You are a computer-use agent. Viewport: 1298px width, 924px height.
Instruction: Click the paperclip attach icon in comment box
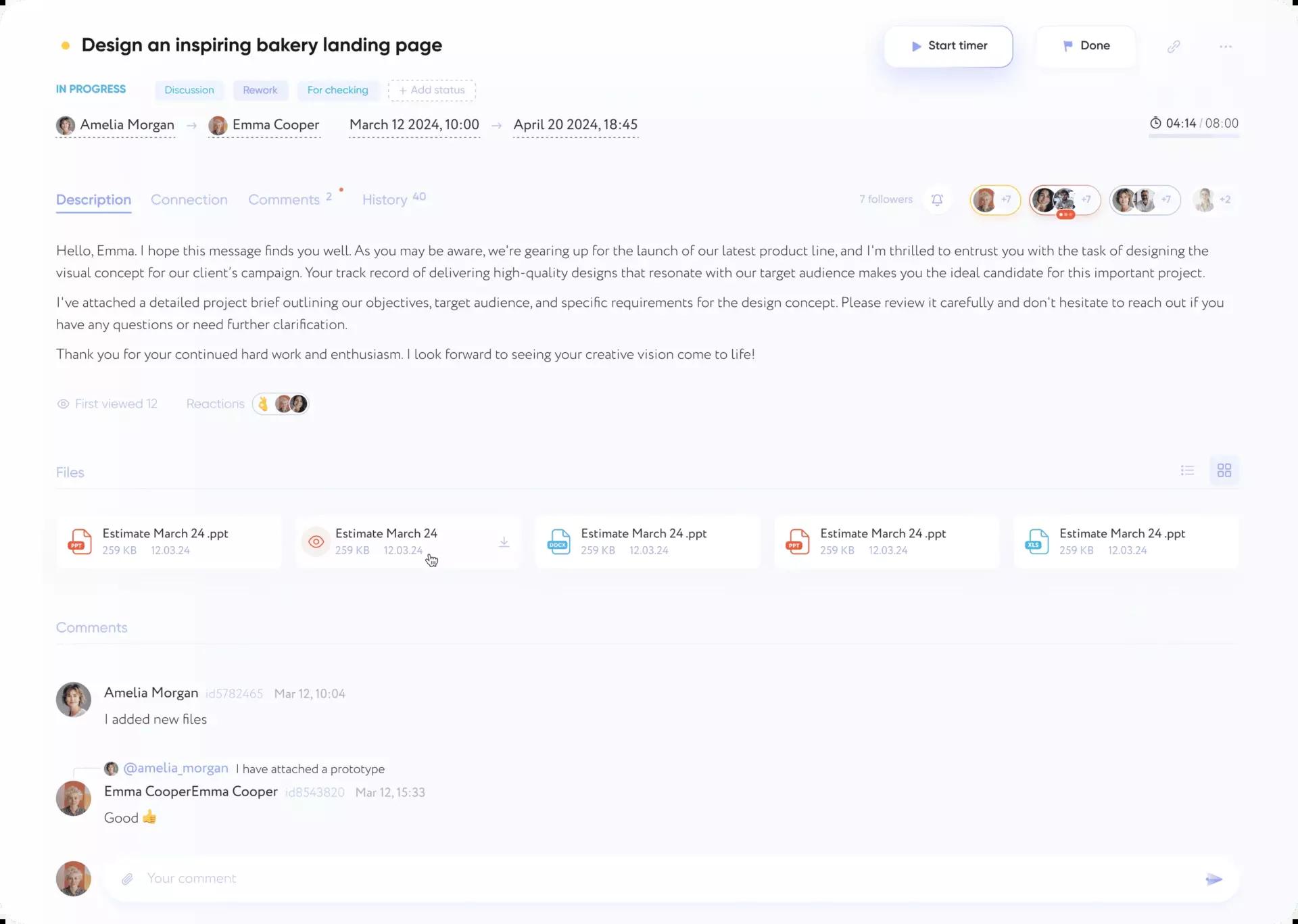(127, 879)
